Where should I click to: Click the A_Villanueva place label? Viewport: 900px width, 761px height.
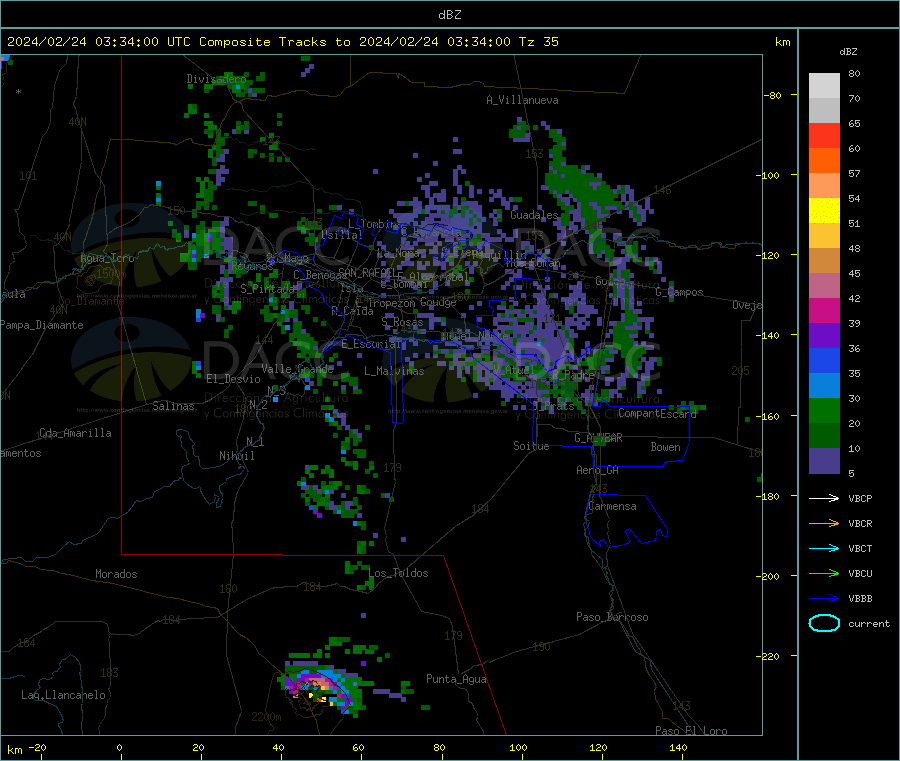[x=522, y=100]
